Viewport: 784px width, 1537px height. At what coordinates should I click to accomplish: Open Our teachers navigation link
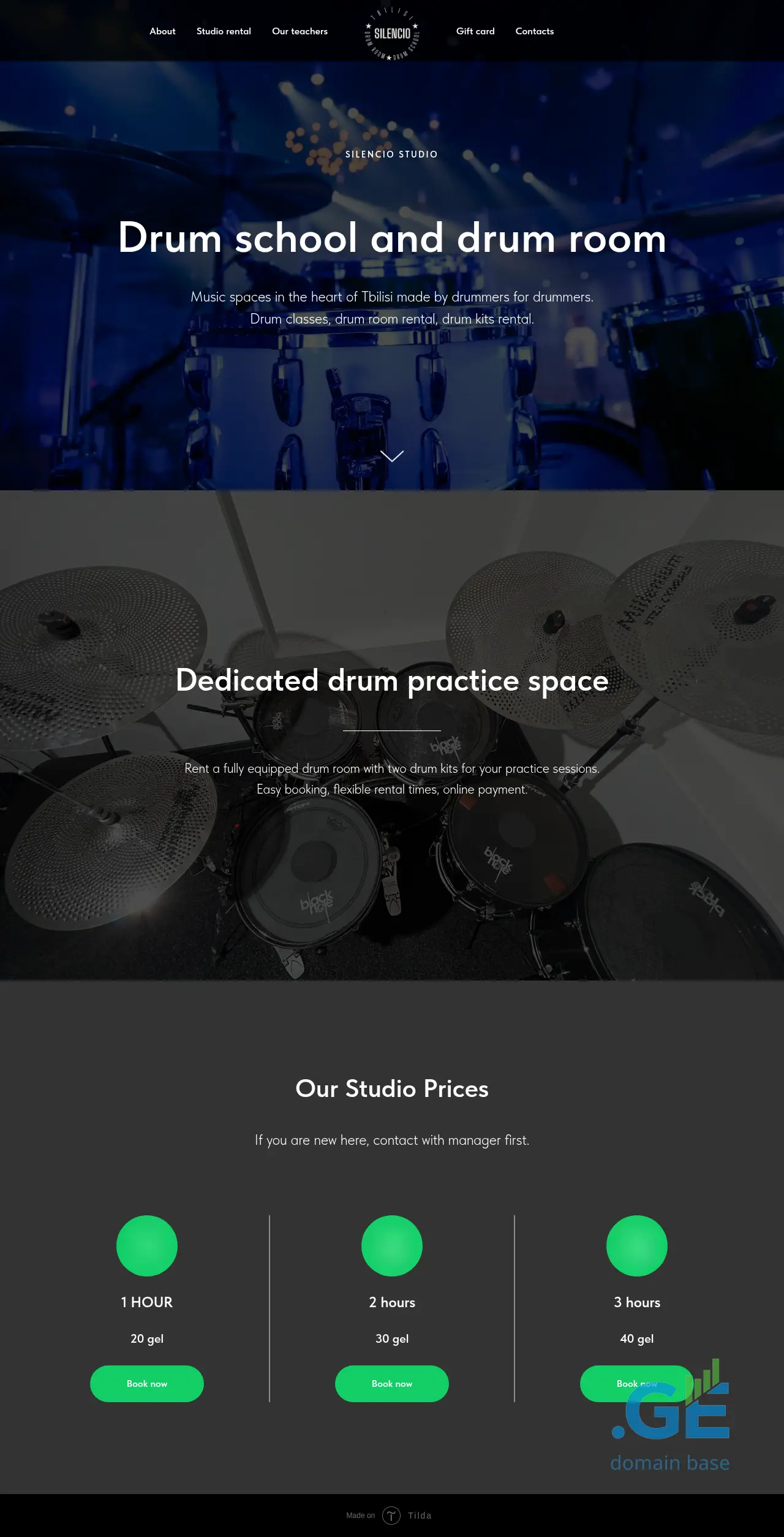tap(300, 31)
